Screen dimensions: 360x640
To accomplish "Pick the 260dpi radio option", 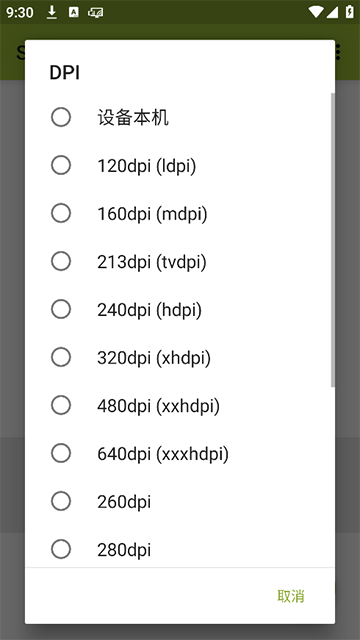I will 180,502.
